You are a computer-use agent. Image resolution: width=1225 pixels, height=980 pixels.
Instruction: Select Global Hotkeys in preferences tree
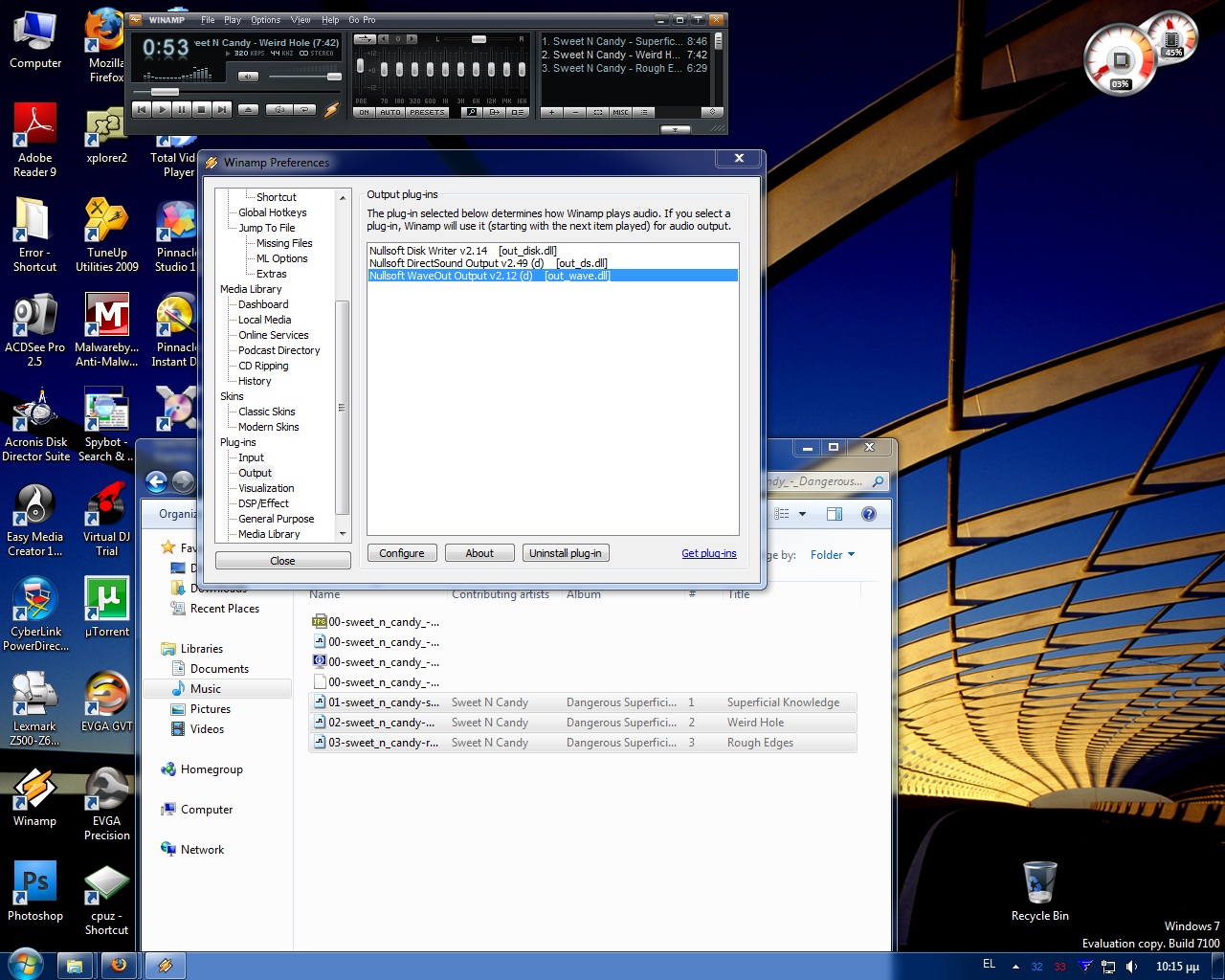click(x=273, y=212)
